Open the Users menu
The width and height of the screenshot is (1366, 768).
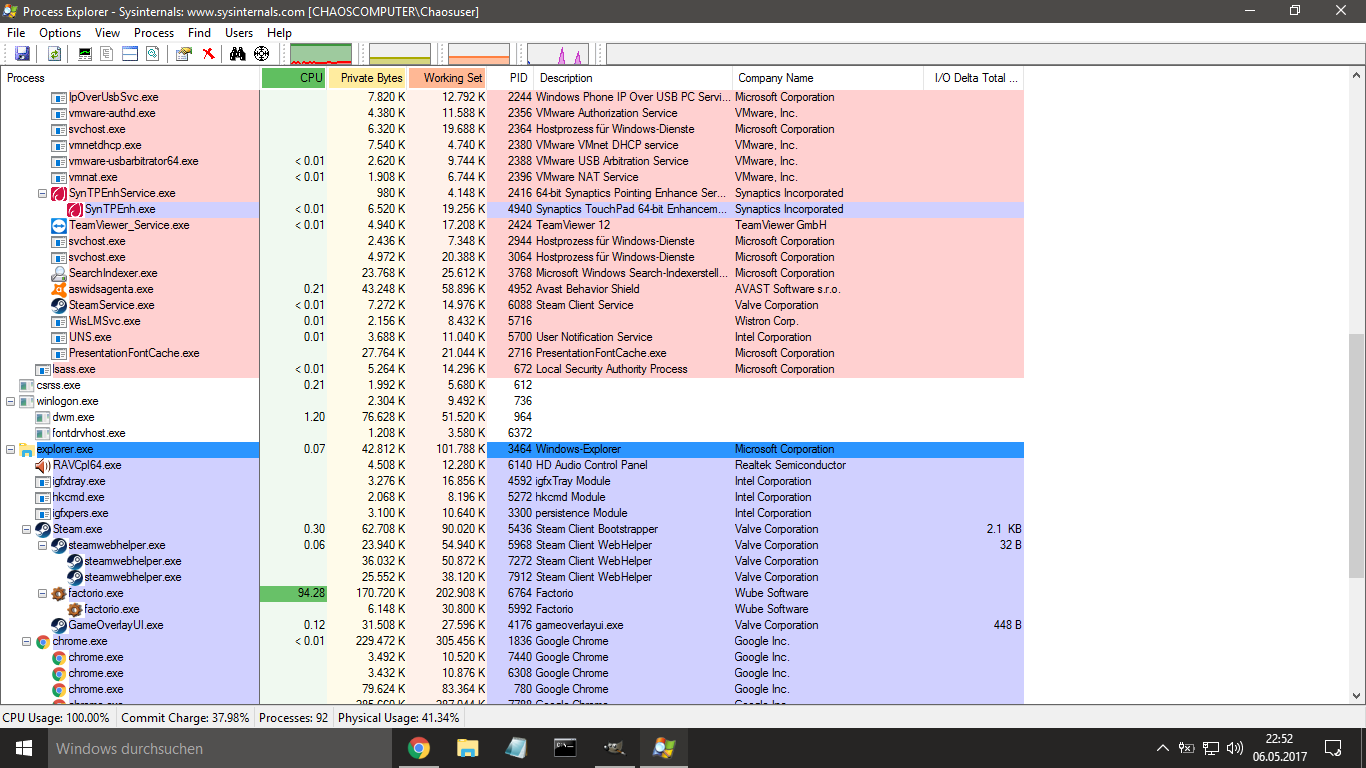(x=239, y=33)
